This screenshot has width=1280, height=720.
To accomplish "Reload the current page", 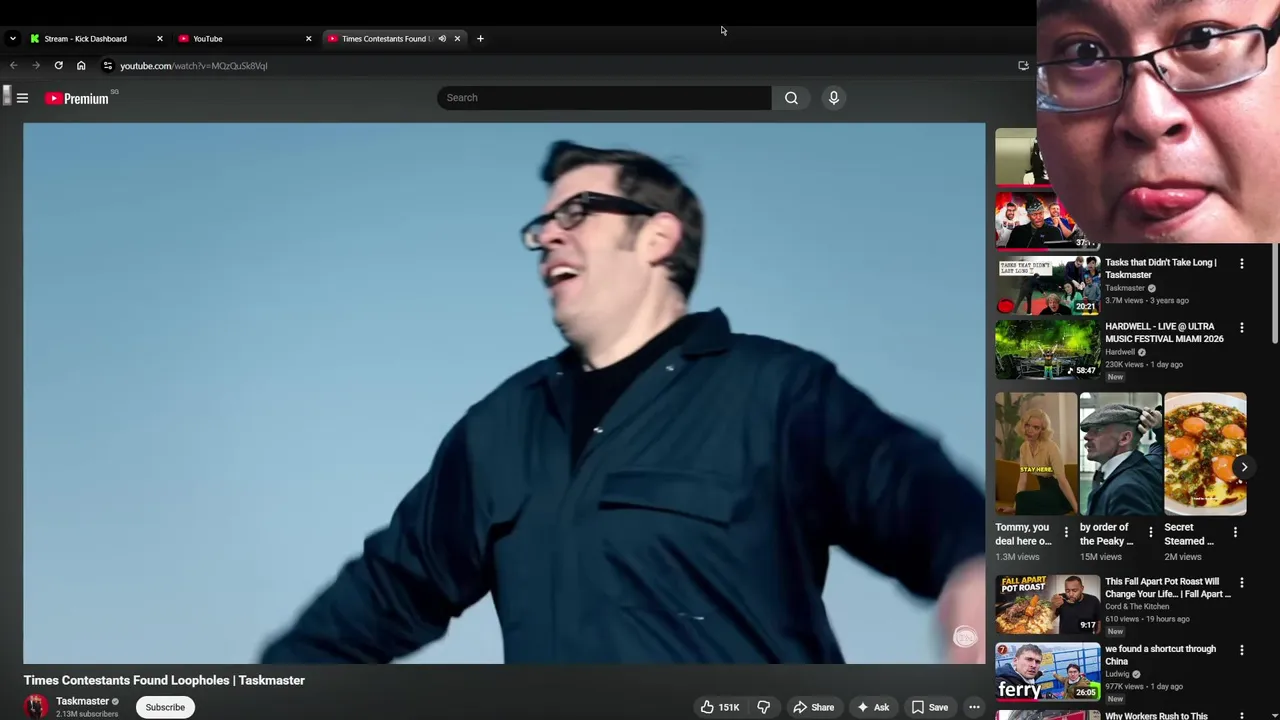I will pyautogui.click(x=59, y=66).
